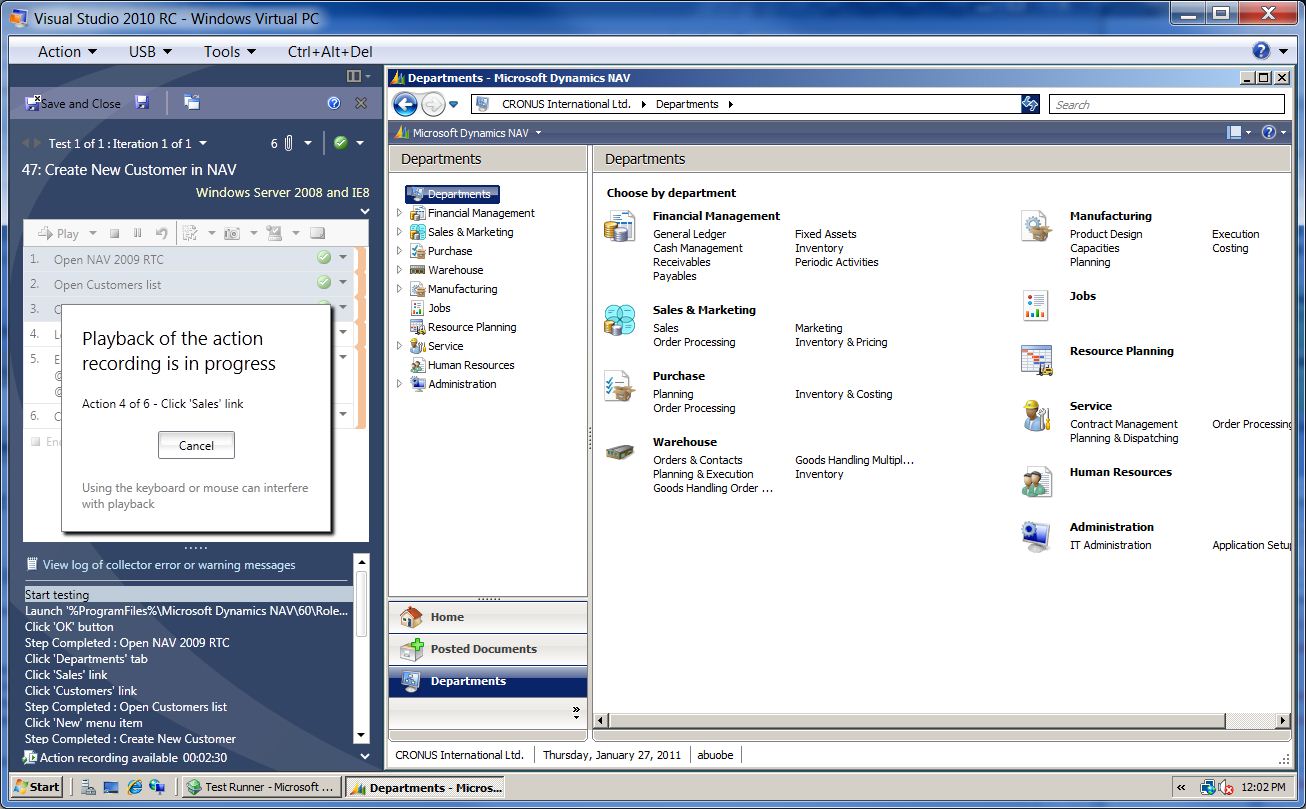This screenshot has height=809, width=1306.
Task: Click the NAV Search input field
Action: (x=1167, y=104)
